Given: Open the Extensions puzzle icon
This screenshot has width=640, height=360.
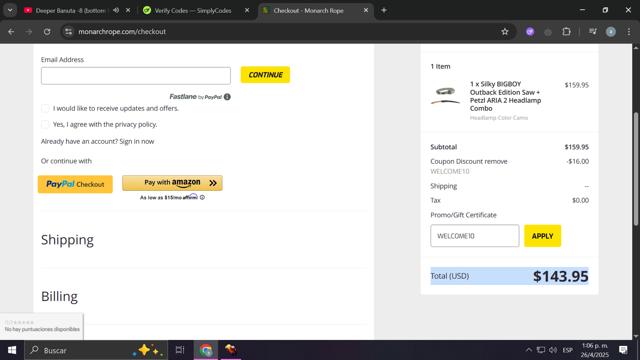Looking at the screenshot, I should click(x=566, y=31).
